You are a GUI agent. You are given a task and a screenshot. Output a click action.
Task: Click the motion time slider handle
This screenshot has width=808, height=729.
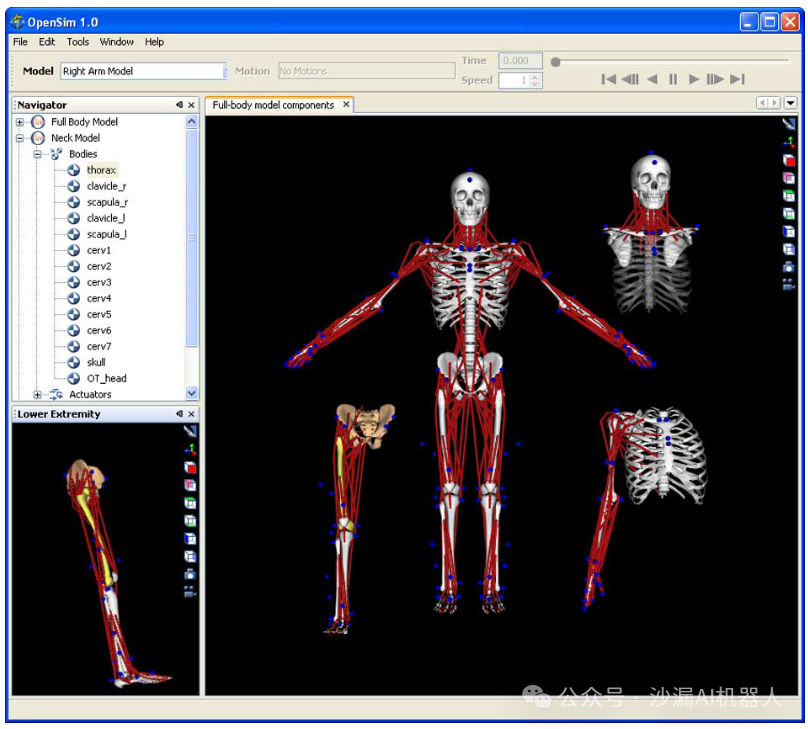(x=555, y=62)
